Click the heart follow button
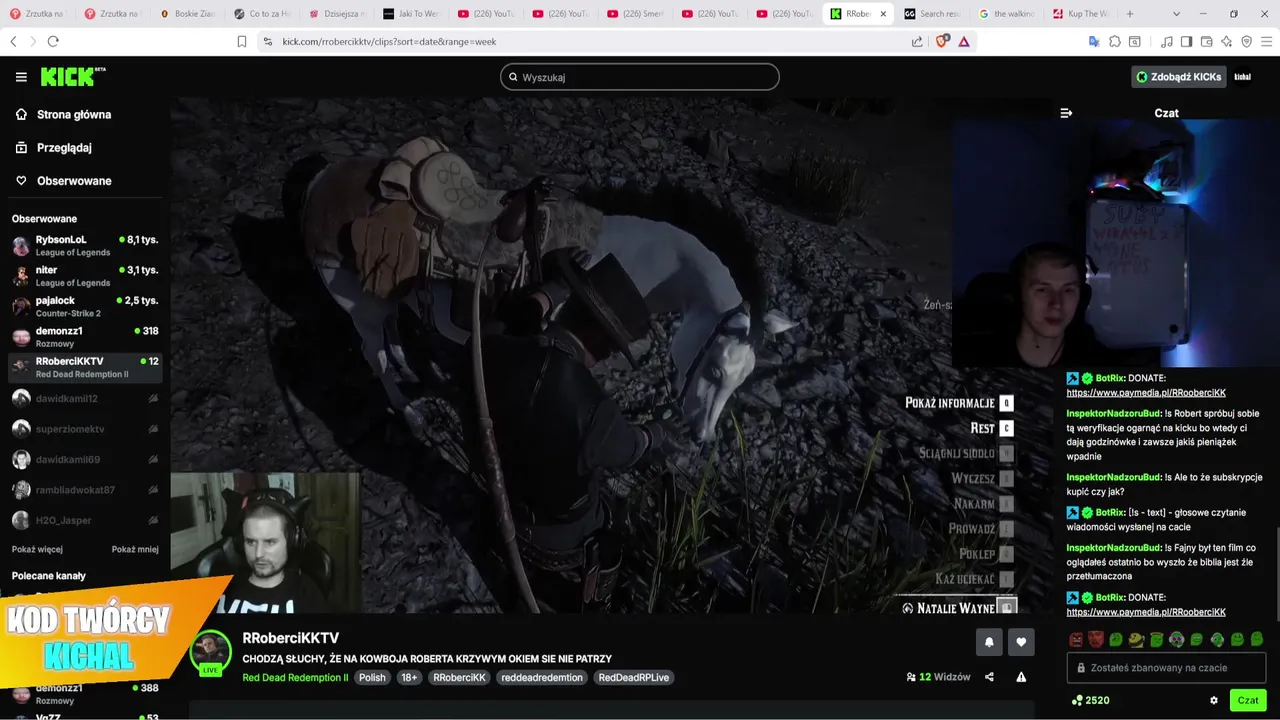The height and width of the screenshot is (720, 1280). click(1021, 642)
